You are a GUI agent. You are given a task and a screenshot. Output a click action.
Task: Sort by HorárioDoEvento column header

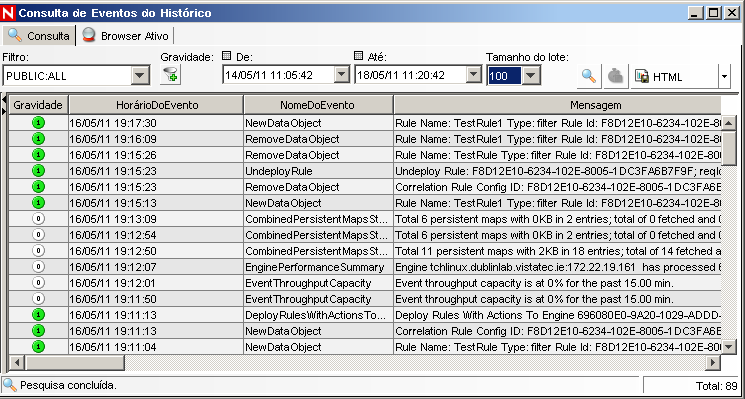(156, 104)
